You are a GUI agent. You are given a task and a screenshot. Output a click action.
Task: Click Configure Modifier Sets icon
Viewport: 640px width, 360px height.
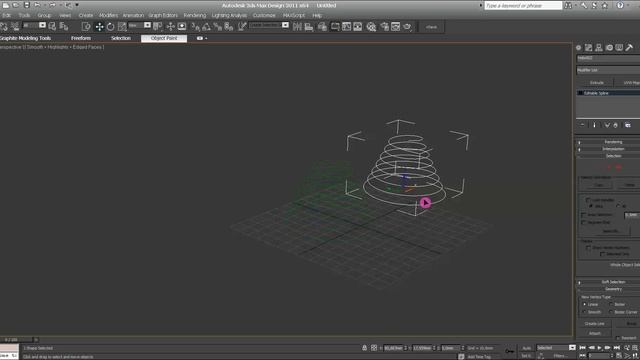pyautogui.click(x=628, y=125)
